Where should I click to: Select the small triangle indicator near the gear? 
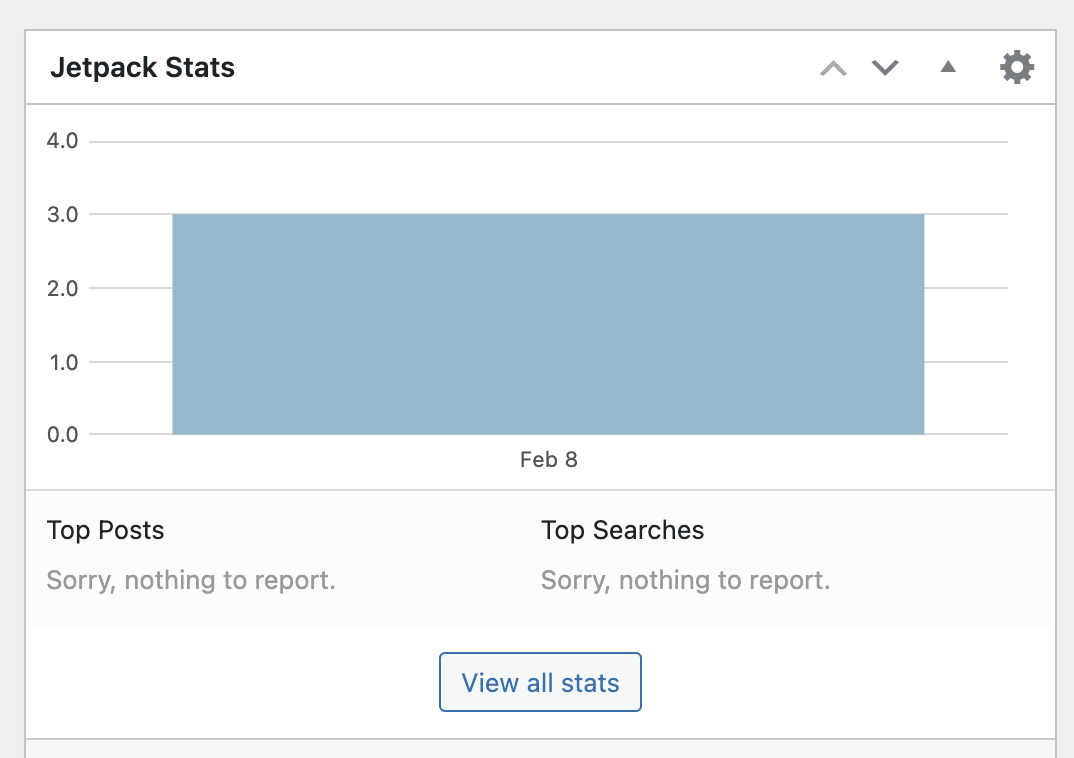947,68
